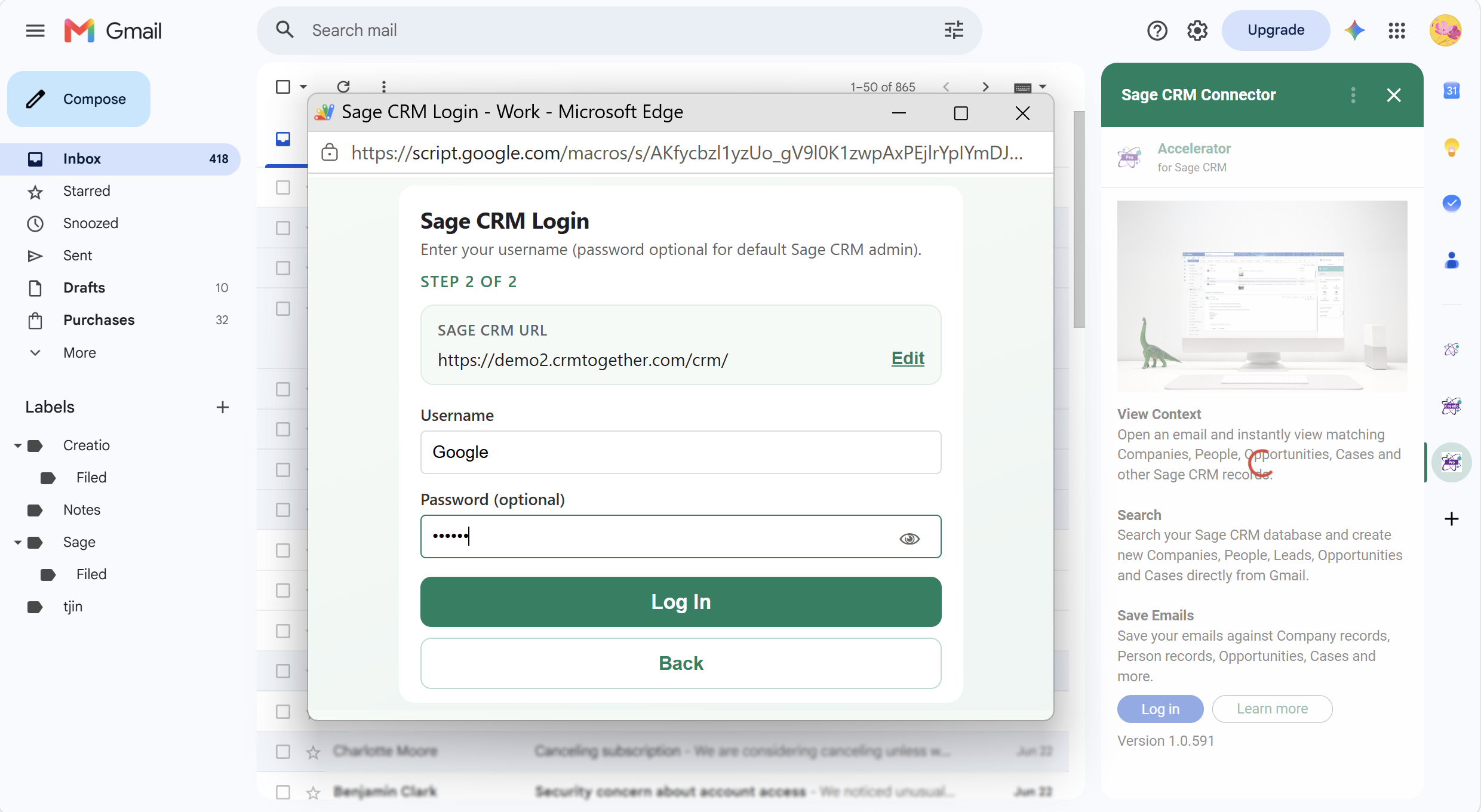Click the Back button in login dialog

point(681,663)
